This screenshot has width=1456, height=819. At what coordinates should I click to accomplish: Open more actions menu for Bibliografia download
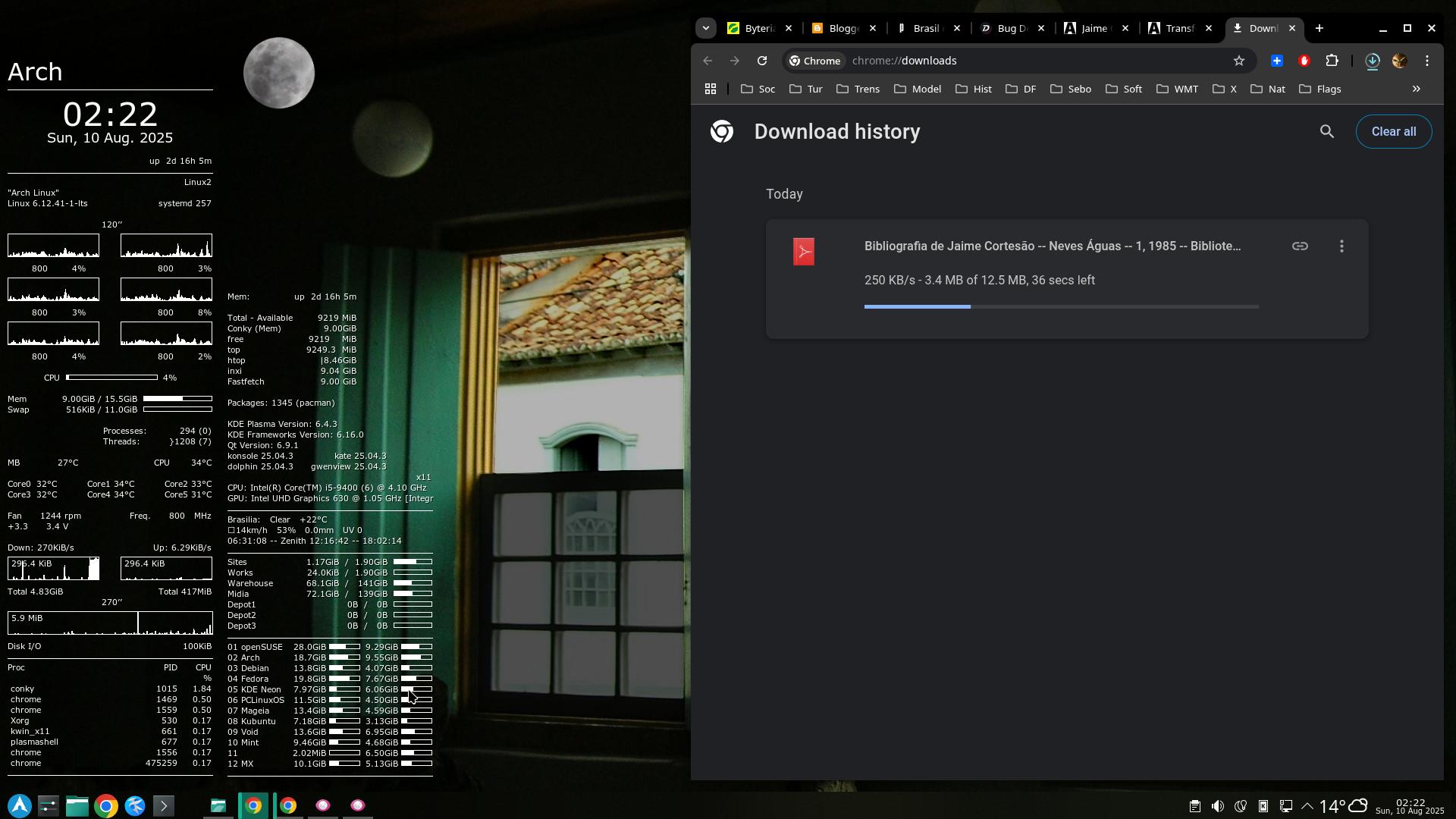click(x=1341, y=246)
